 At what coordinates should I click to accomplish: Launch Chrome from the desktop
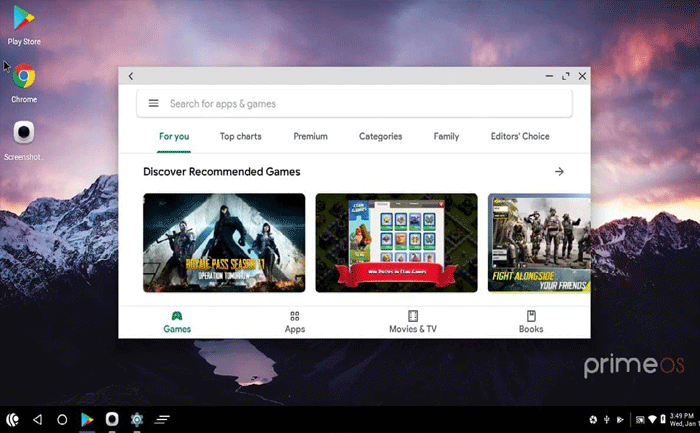click(24, 83)
